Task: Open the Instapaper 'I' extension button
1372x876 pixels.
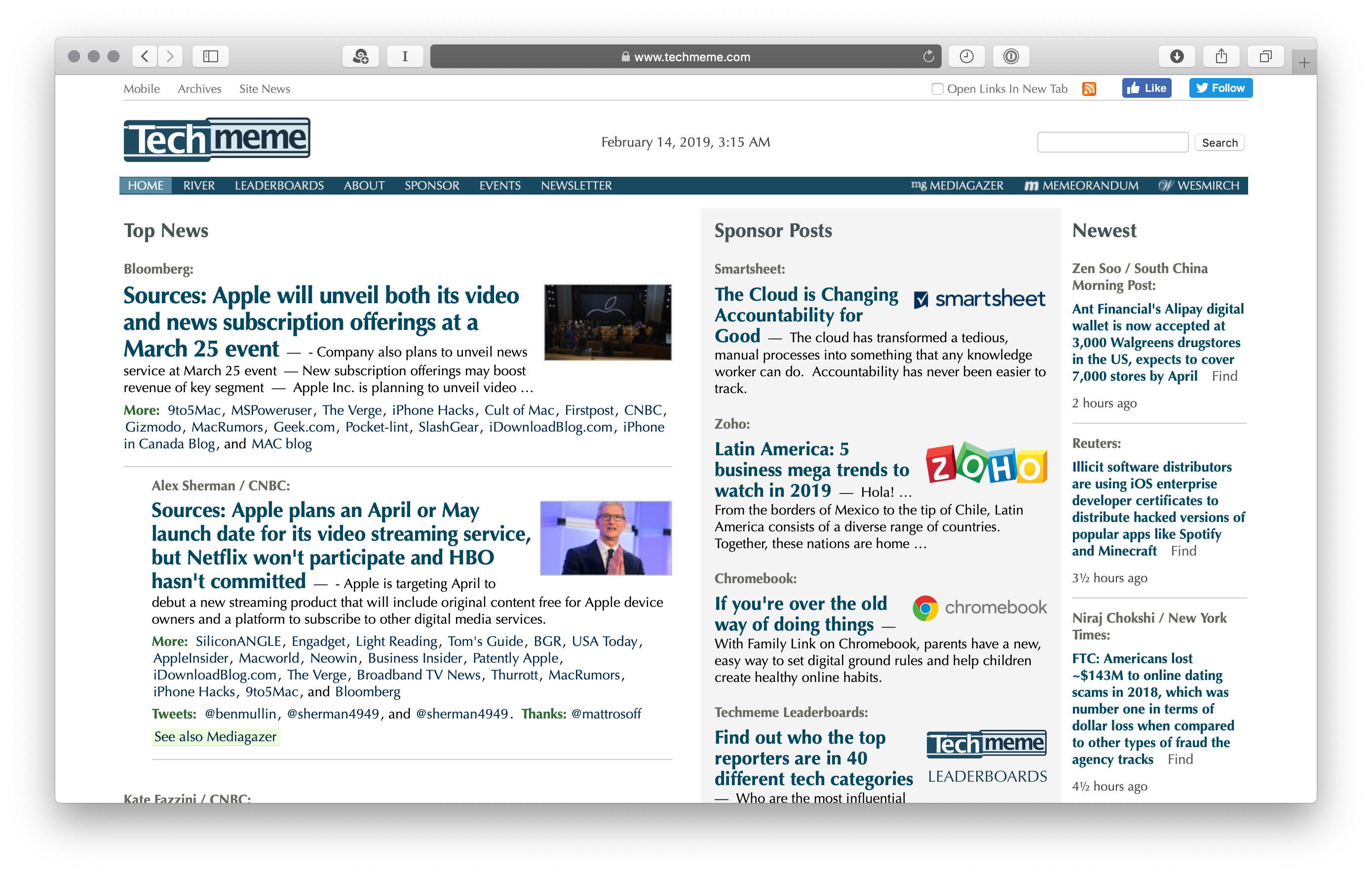Action: pos(405,56)
